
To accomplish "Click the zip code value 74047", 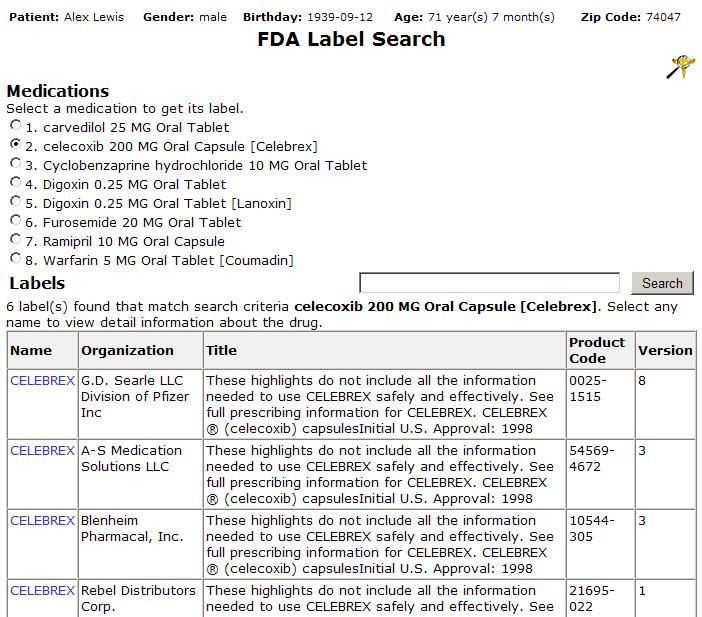I will pos(663,17).
